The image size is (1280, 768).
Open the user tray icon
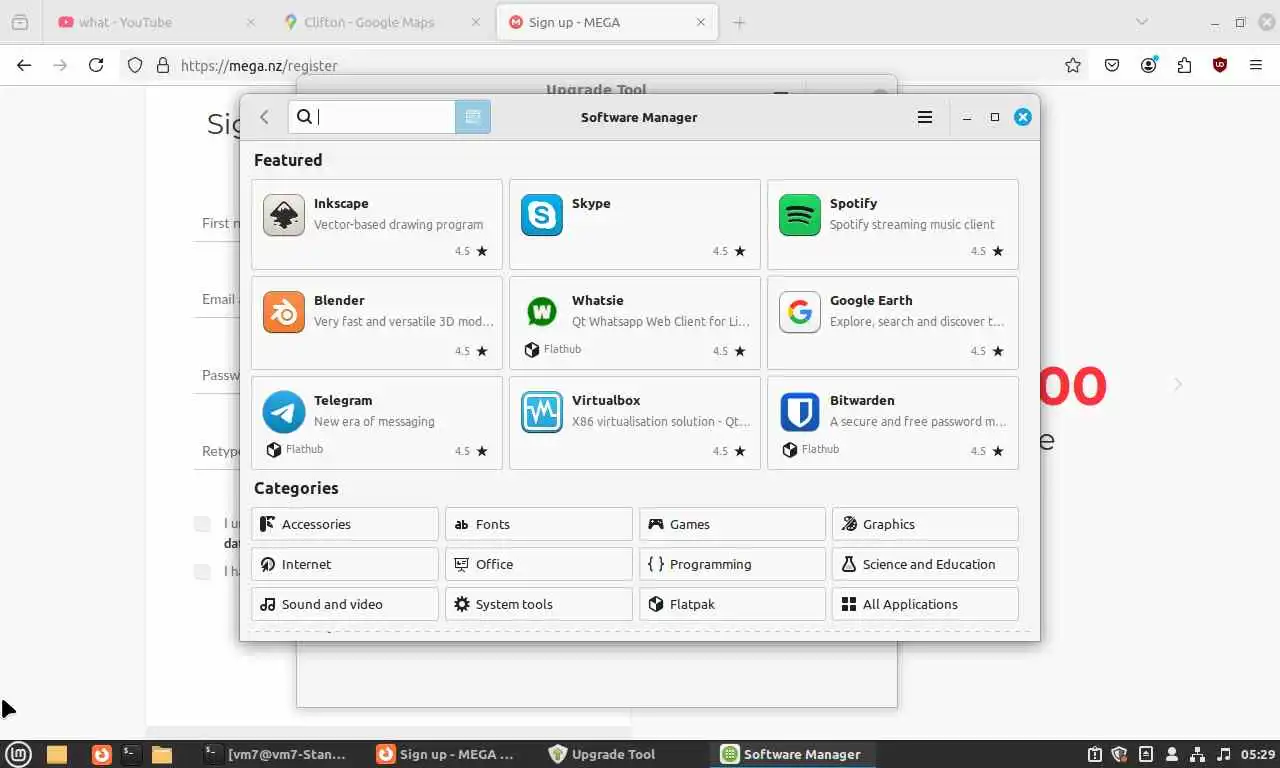pos(1172,754)
